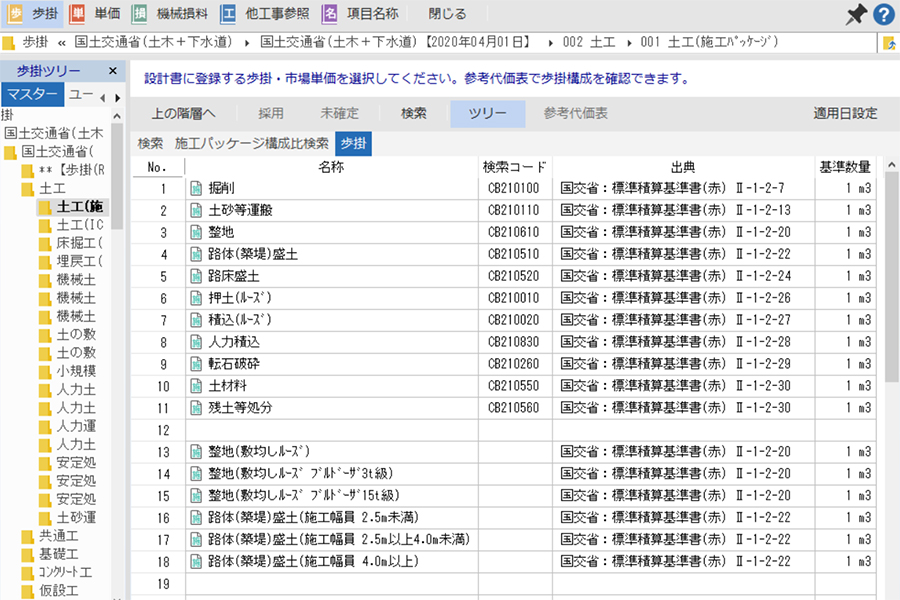Click the breadcrumb arrow before 002 土工
The width and height of the screenshot is (900, 600).
click(x=550, y=43)
